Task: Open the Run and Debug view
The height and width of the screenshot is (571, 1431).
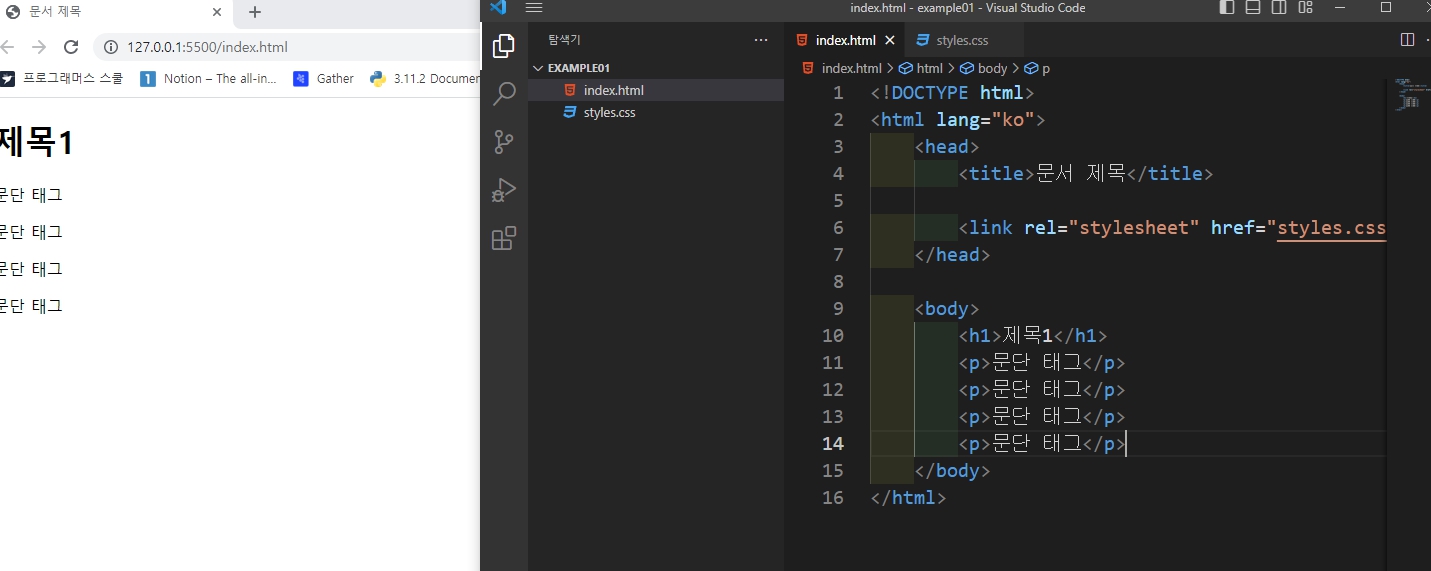Action: 504,190
